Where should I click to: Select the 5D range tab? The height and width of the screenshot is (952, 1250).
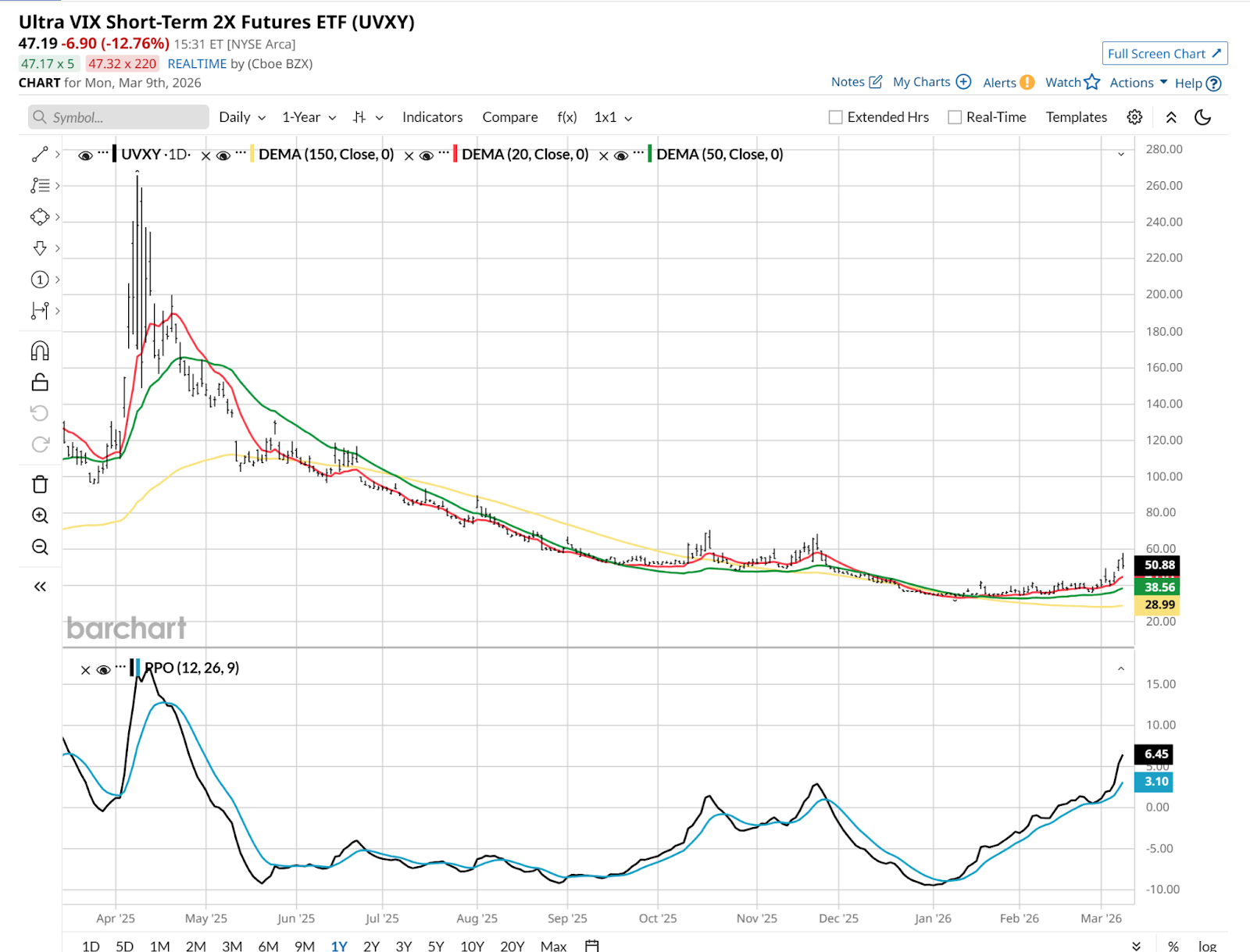(125, 946)
